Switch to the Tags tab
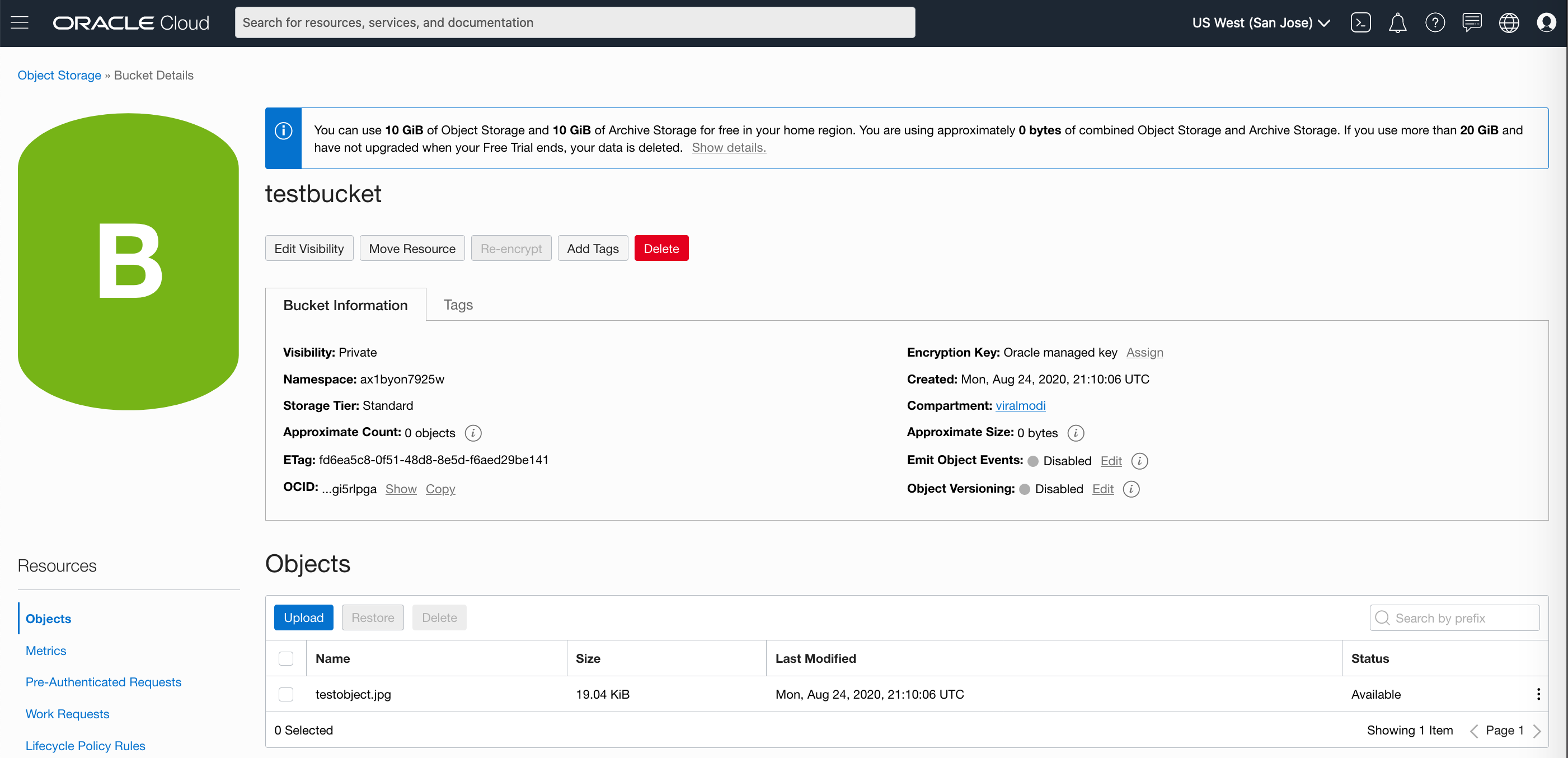Viewport: 1568px width, 758px height. point(458,305)
